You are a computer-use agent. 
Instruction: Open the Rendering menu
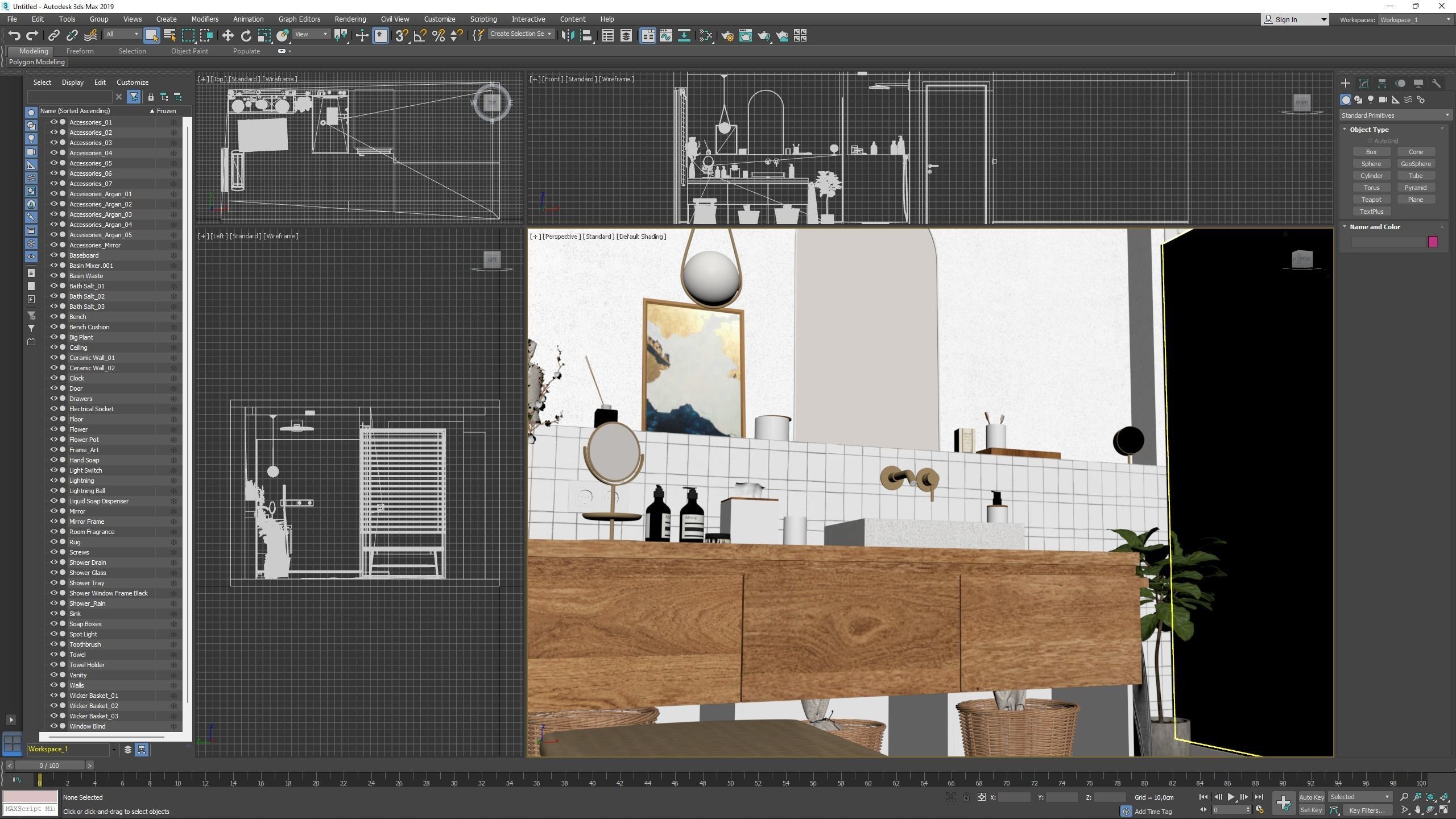pyautogui.click(x=350, y=19)
